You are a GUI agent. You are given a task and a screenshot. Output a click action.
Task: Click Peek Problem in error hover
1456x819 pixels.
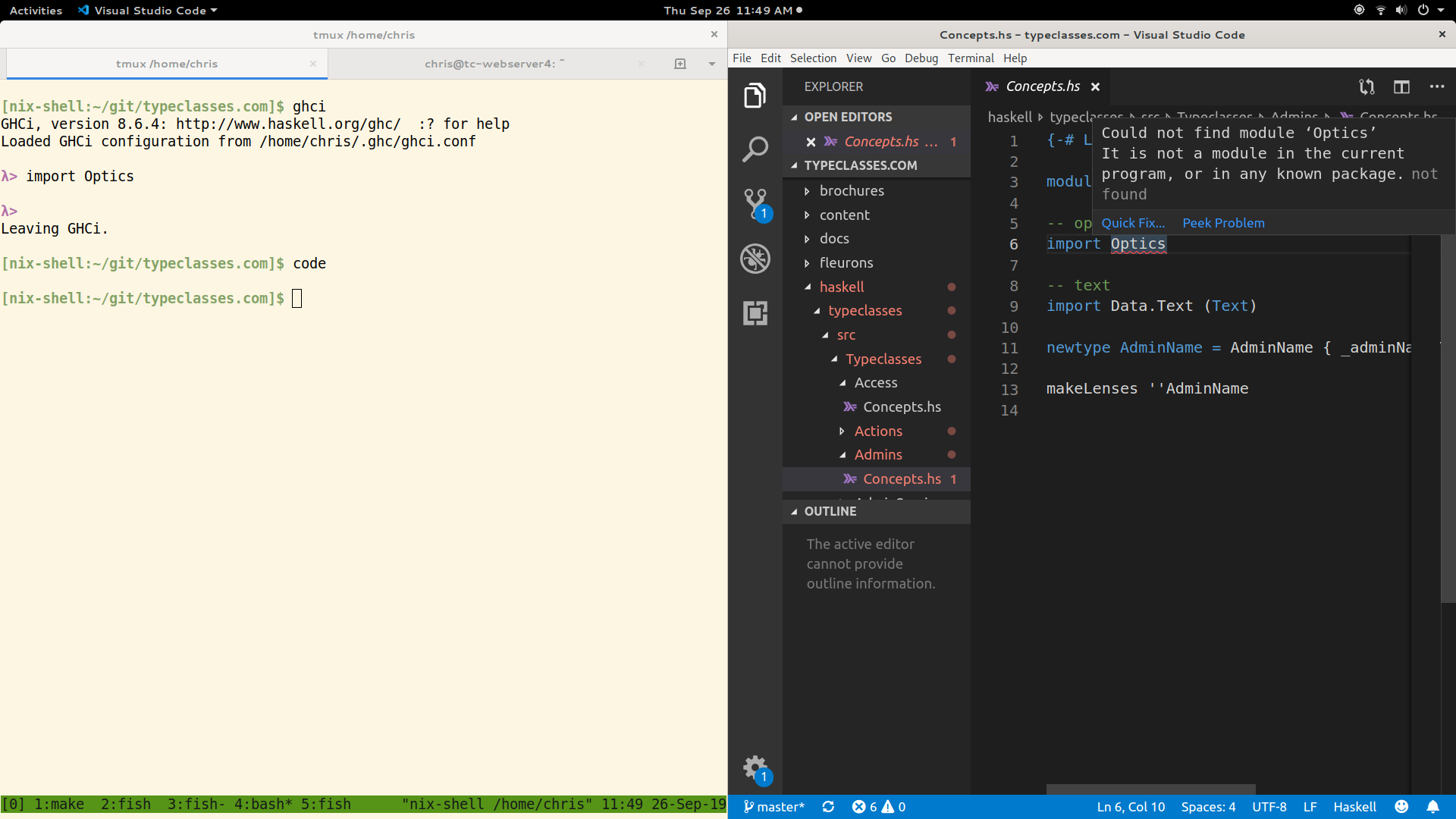point(1223,223)
